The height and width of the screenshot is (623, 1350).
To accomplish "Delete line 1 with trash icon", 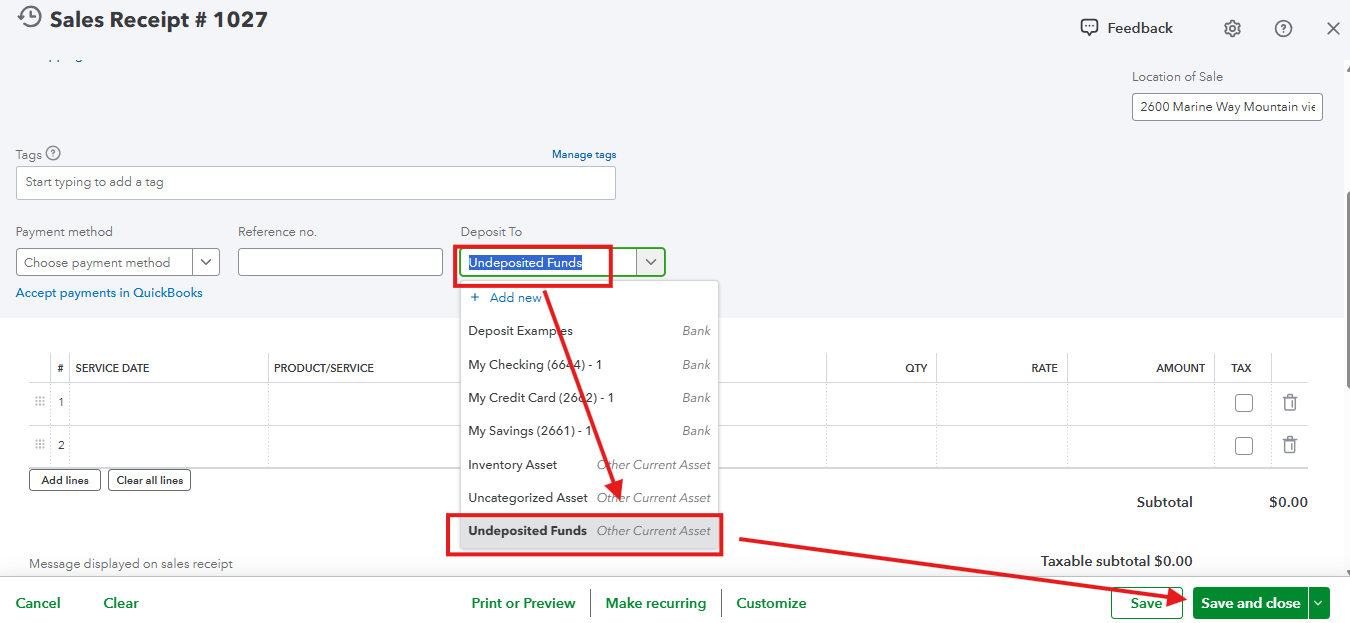I will [1290, 403].
